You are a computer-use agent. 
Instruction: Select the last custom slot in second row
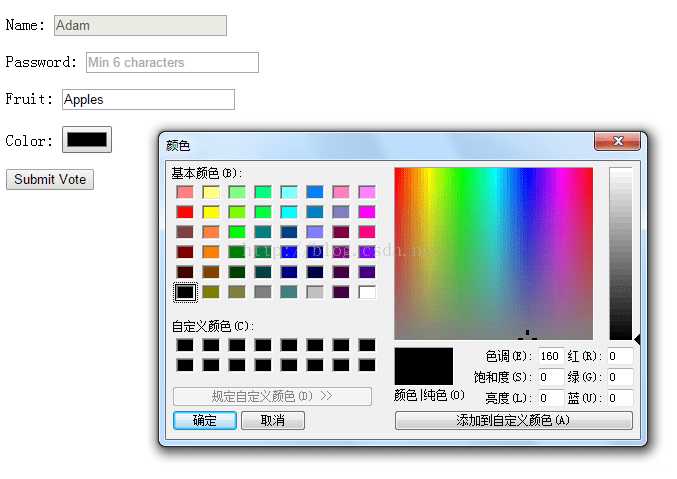tap(367, 365)
